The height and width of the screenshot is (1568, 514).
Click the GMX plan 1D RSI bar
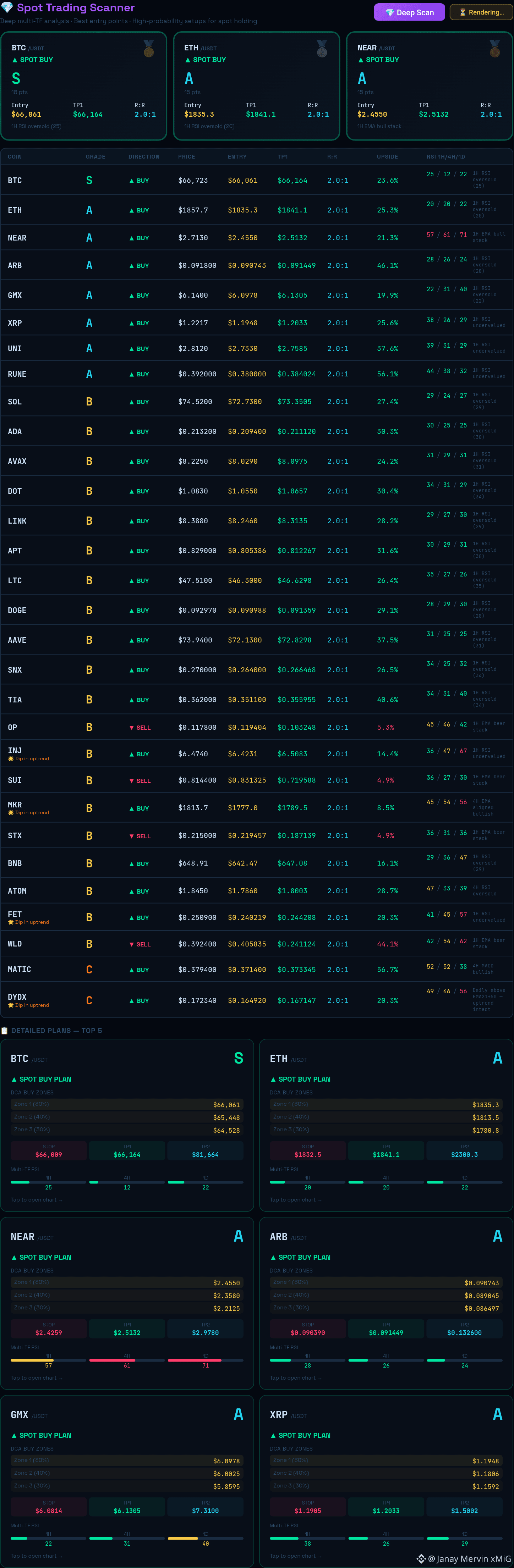[205, 1537]
